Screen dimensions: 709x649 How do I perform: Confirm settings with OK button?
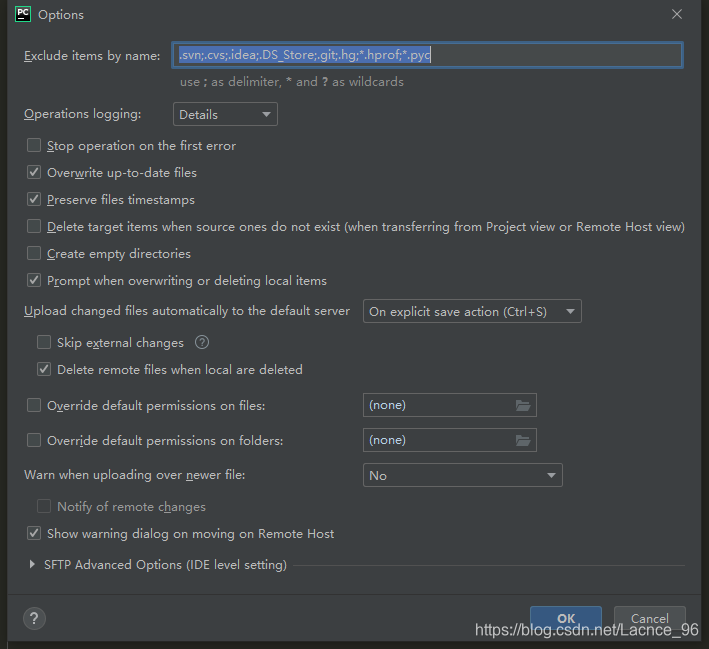coord(566,618)
